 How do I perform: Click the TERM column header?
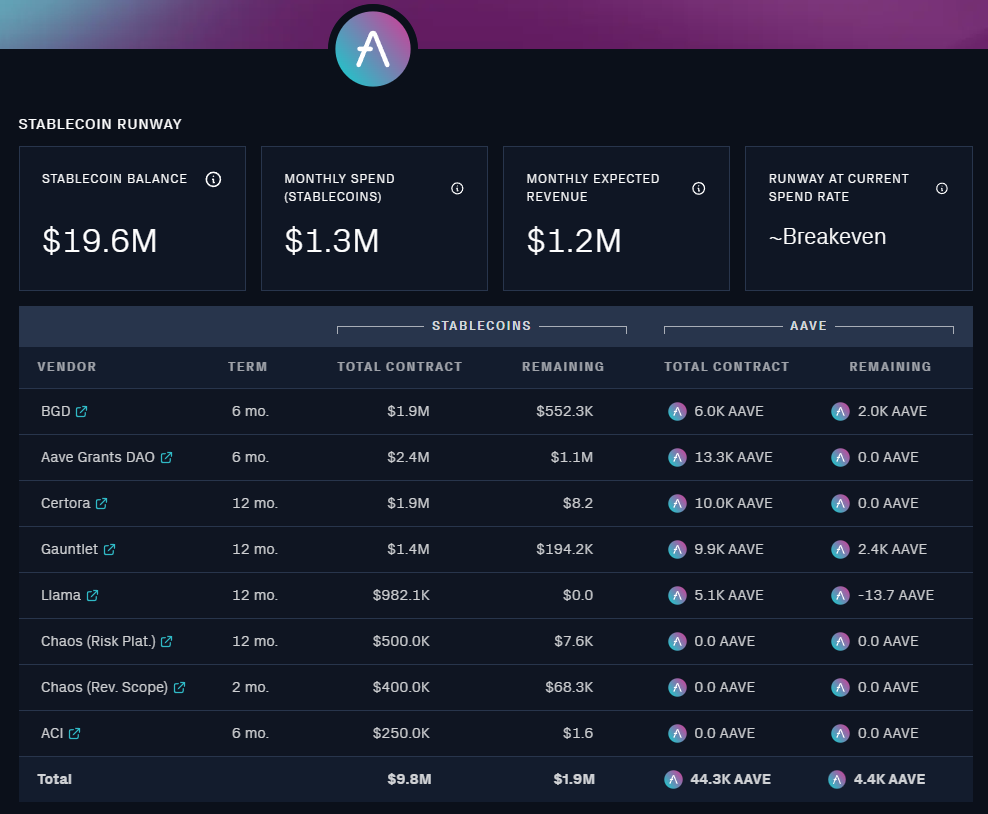click(x=248, y=367)
